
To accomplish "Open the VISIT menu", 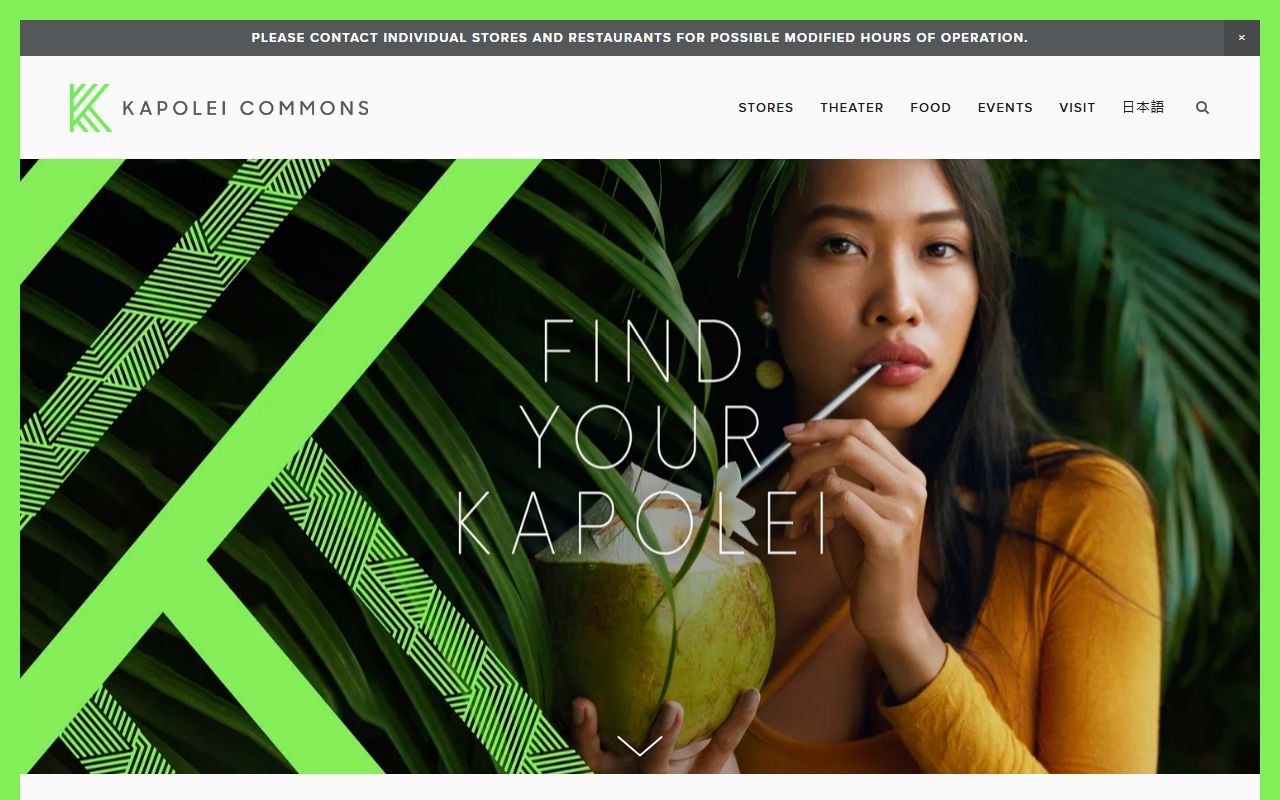I will tap(1077, 108).
